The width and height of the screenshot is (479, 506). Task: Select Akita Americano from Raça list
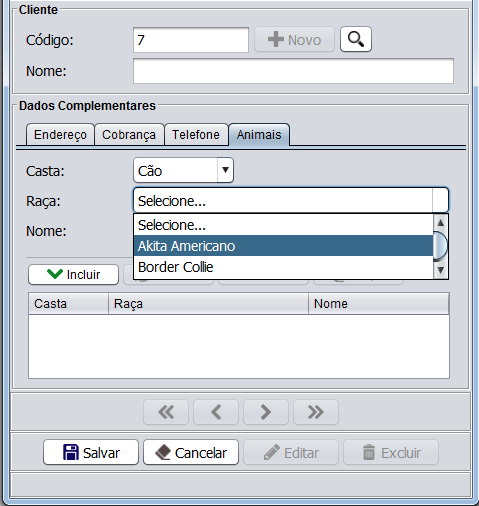tap(283, 246)
